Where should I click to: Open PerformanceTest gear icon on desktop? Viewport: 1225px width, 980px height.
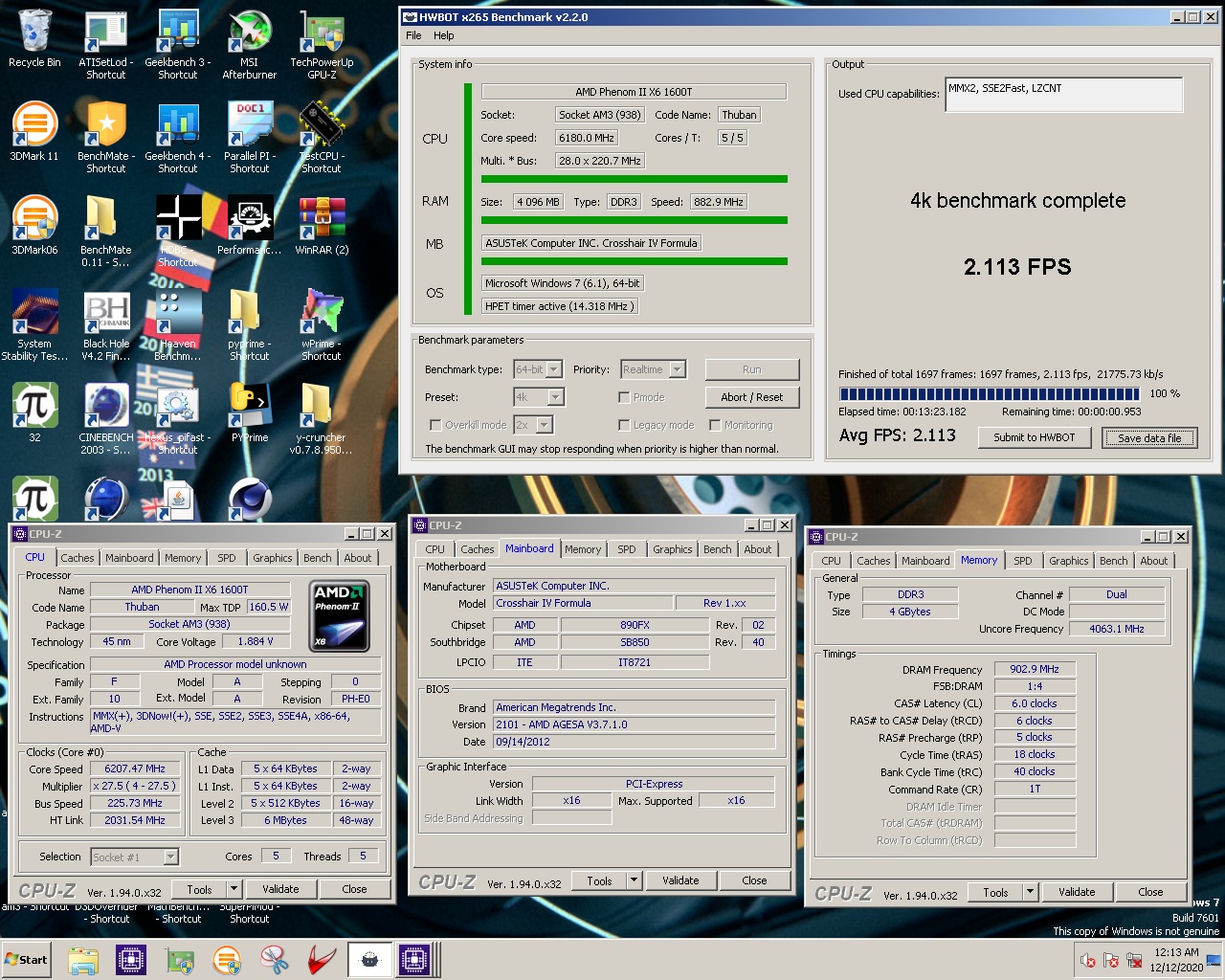pyautogui.click(x=250, y=226)
